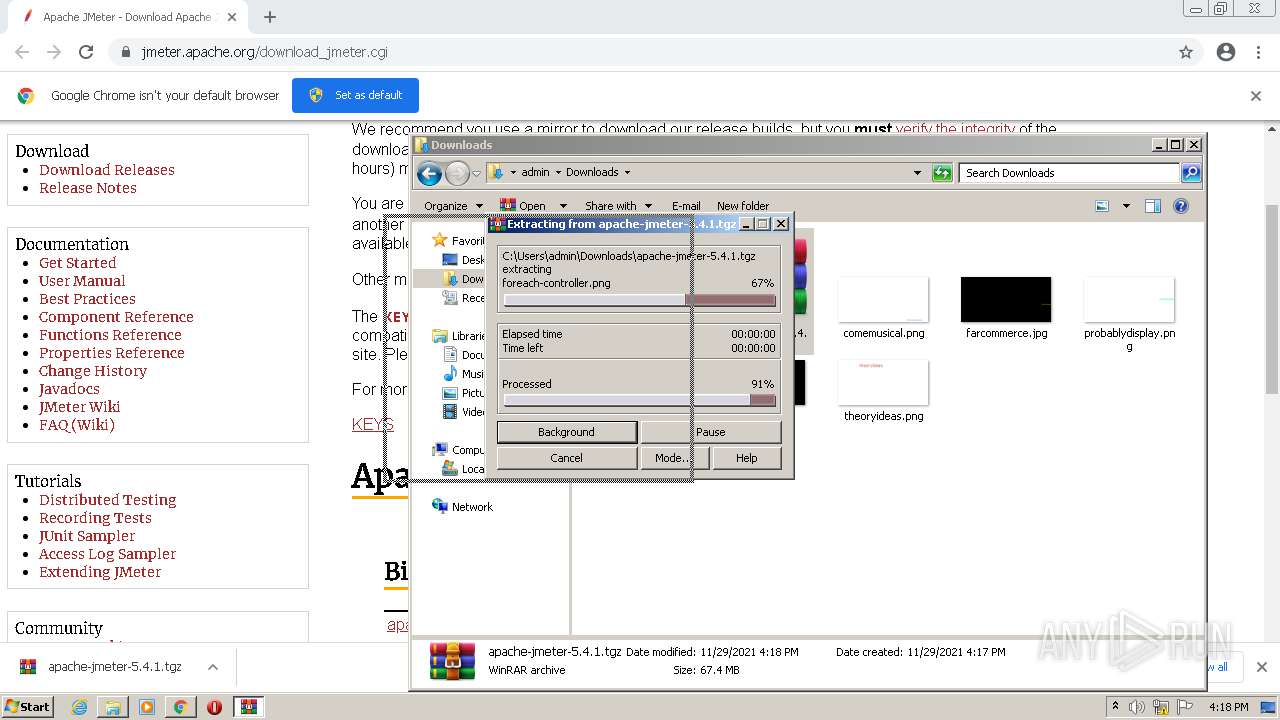Dismiss the default browser infobar with X

point(1256,96)
